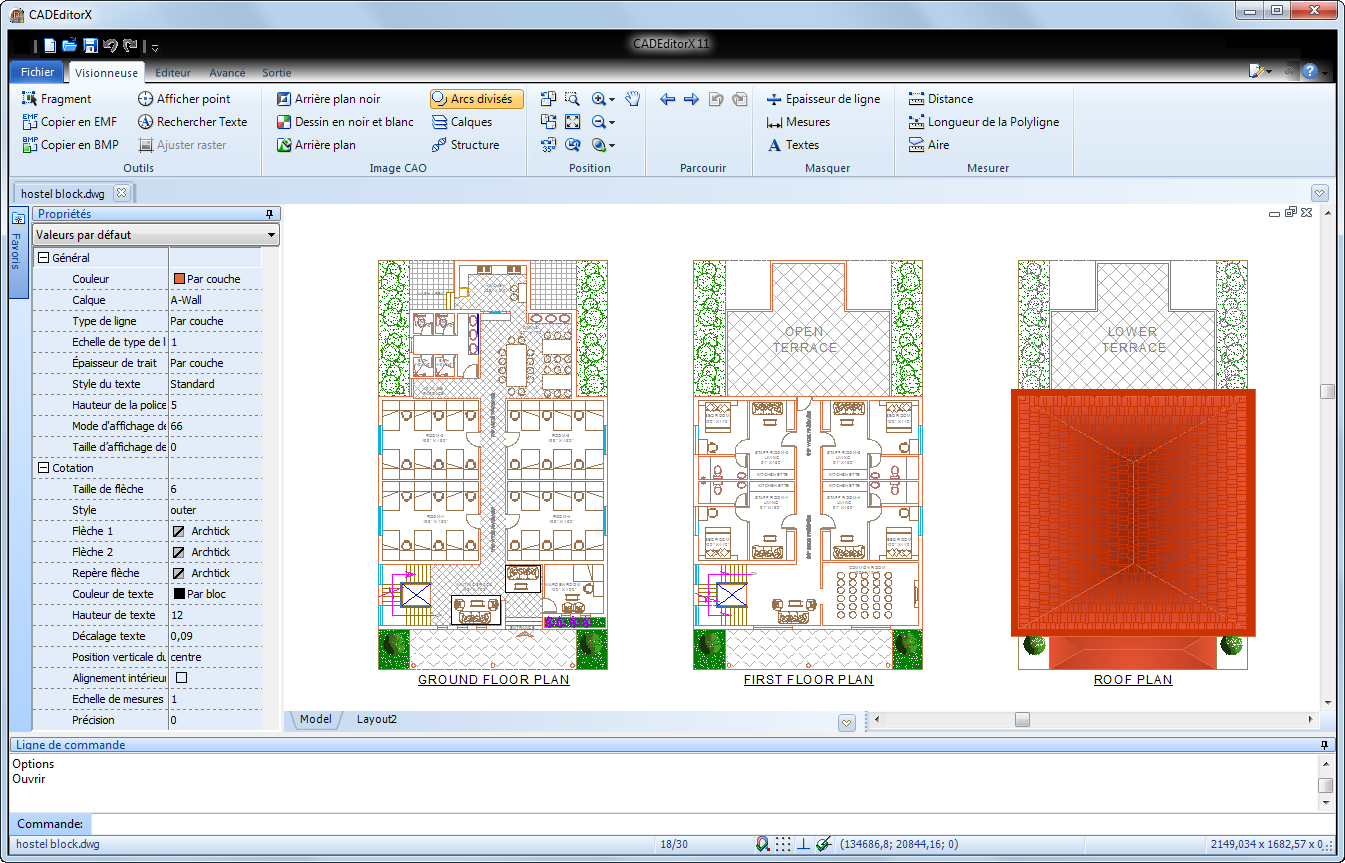
Task: Click Rechercher Texte button
Action: [192, 122]
